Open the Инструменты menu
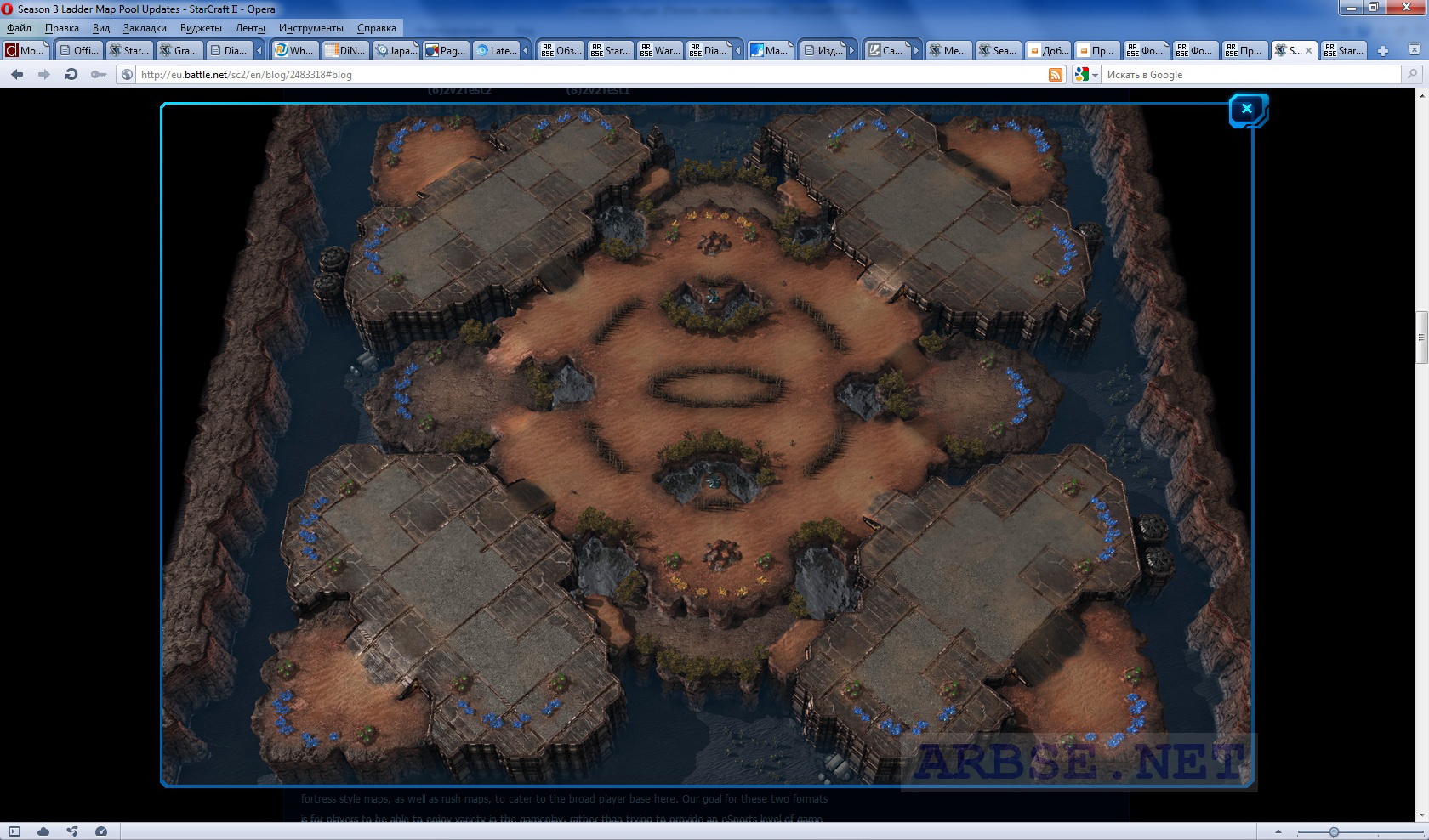 (311, 28)
